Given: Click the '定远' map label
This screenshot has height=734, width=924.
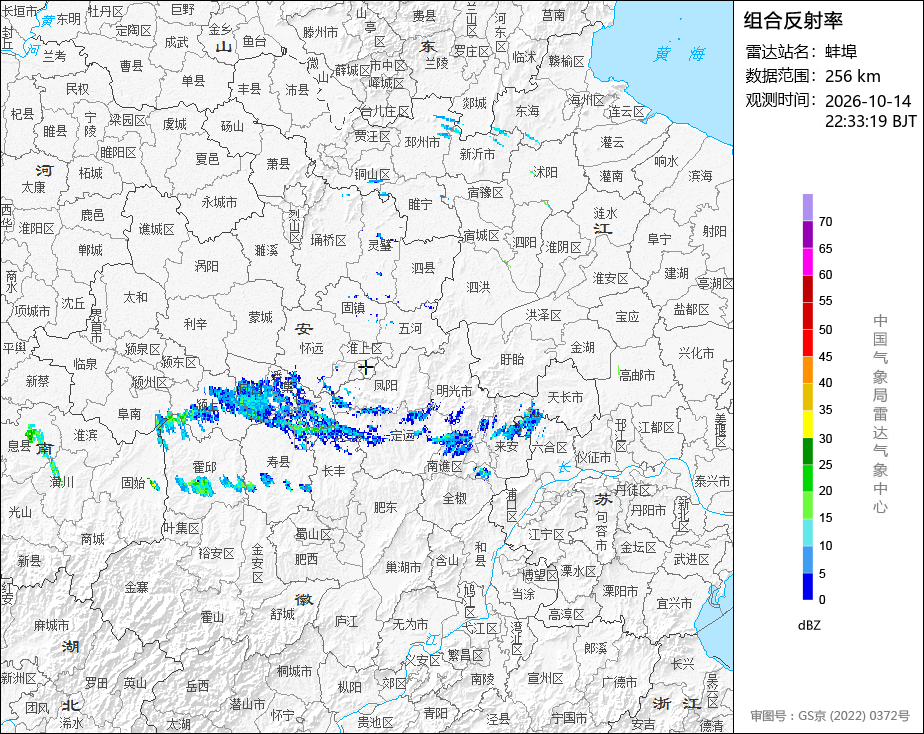Looking at the screenshot, I should [x=402, y=436].
